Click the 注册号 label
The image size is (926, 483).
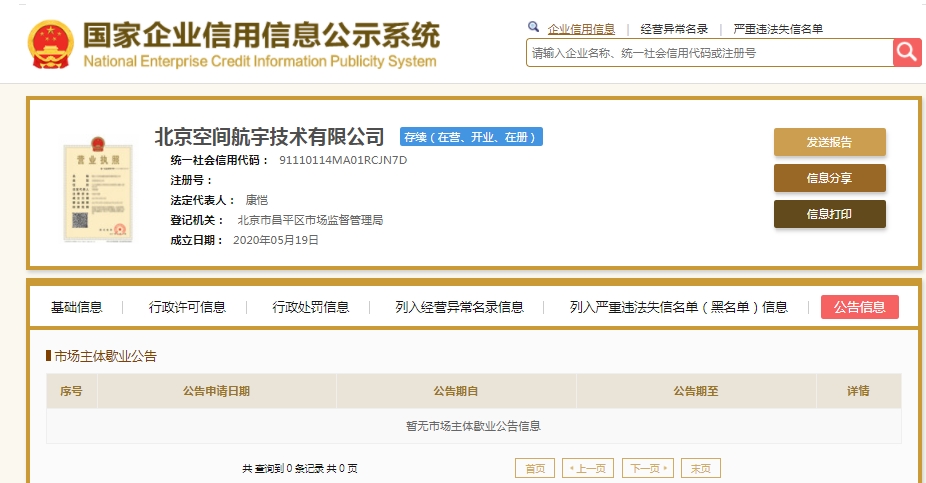tap(192, 180)
